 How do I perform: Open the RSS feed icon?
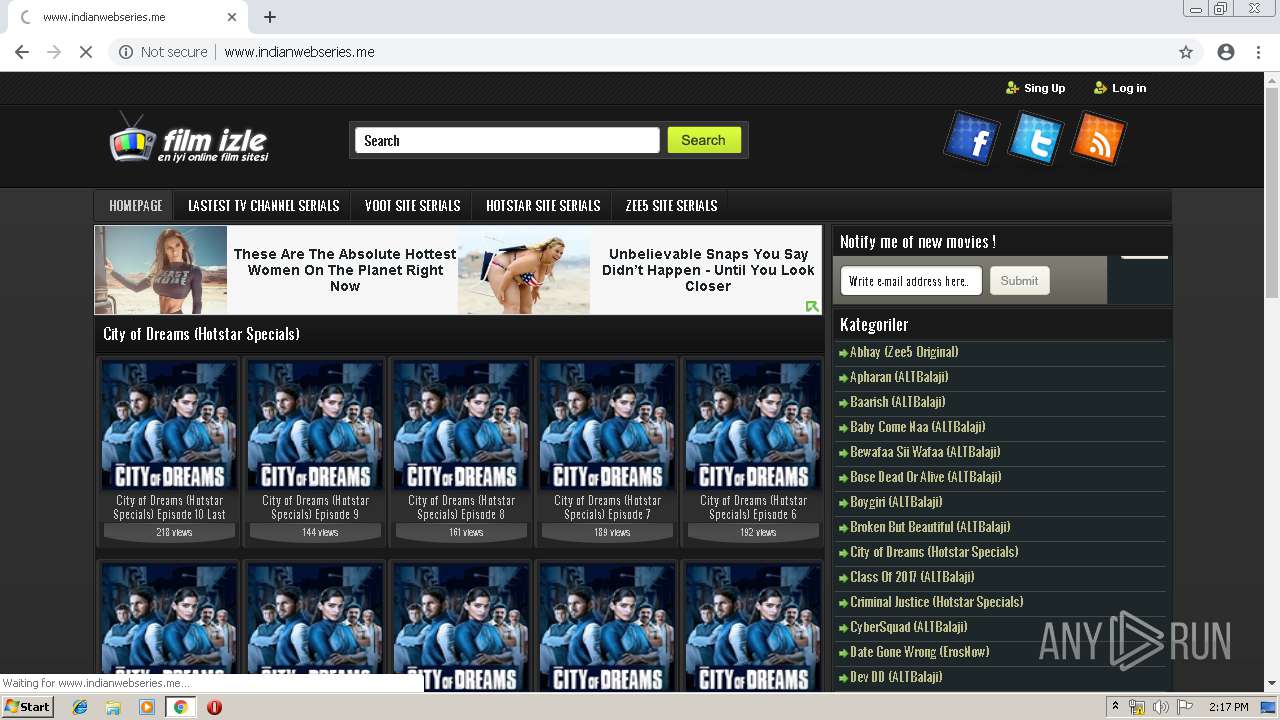(x=1098, y=138)
